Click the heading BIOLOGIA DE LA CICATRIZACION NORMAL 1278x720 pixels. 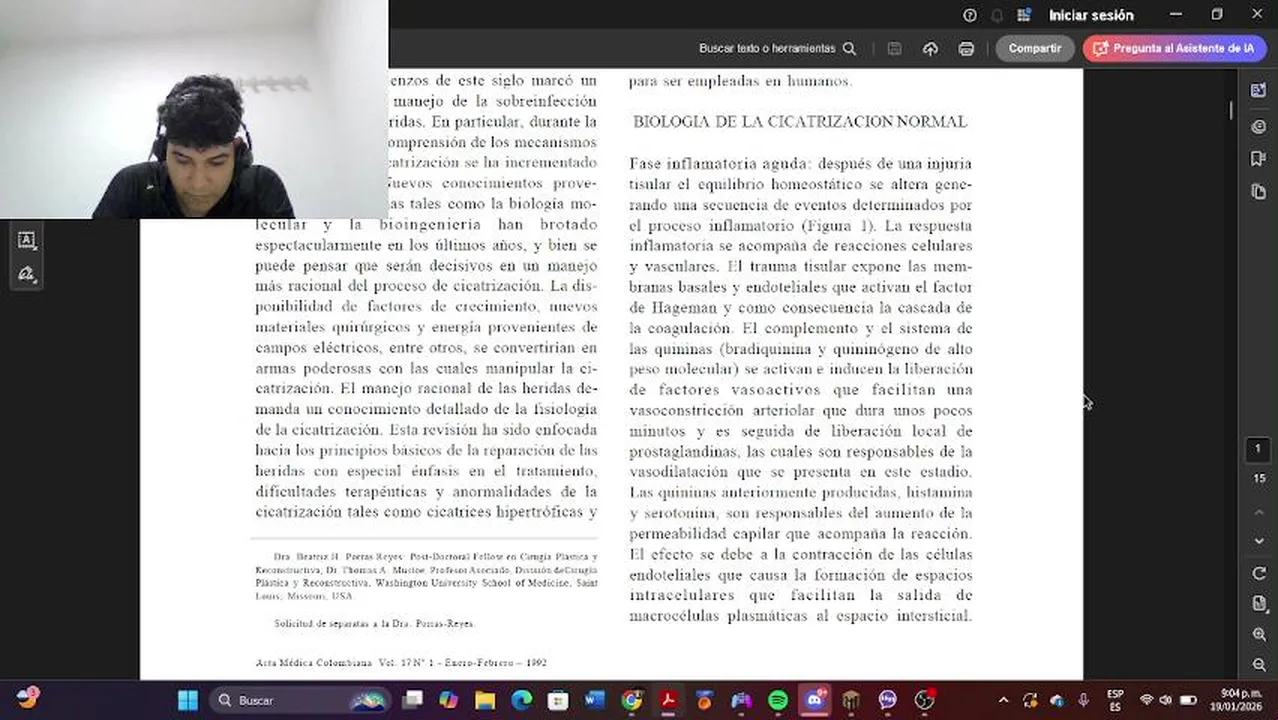pyautogui.click(x=800, y=121)
